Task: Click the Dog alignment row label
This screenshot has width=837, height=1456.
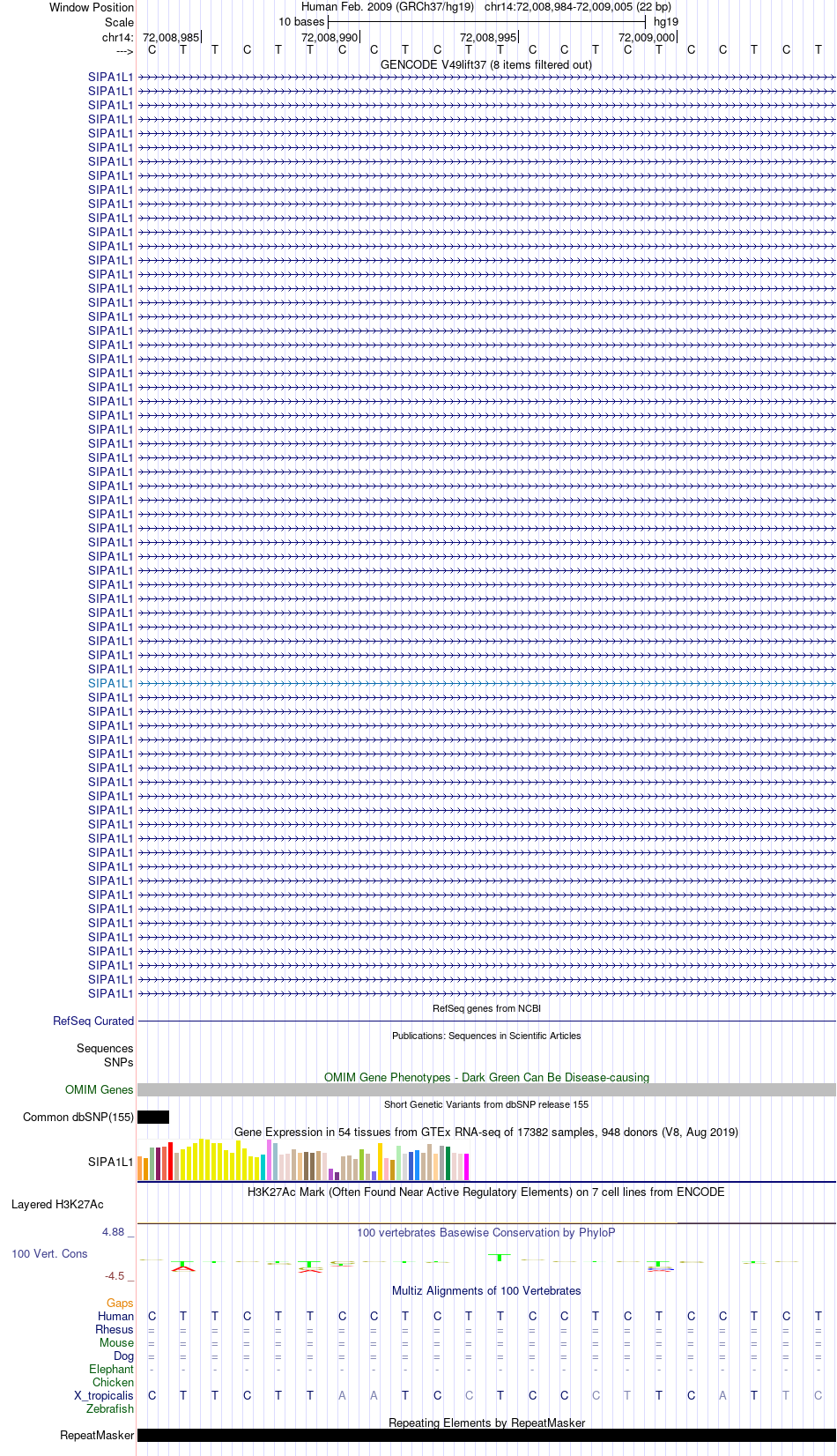Action: [124, 1356]
